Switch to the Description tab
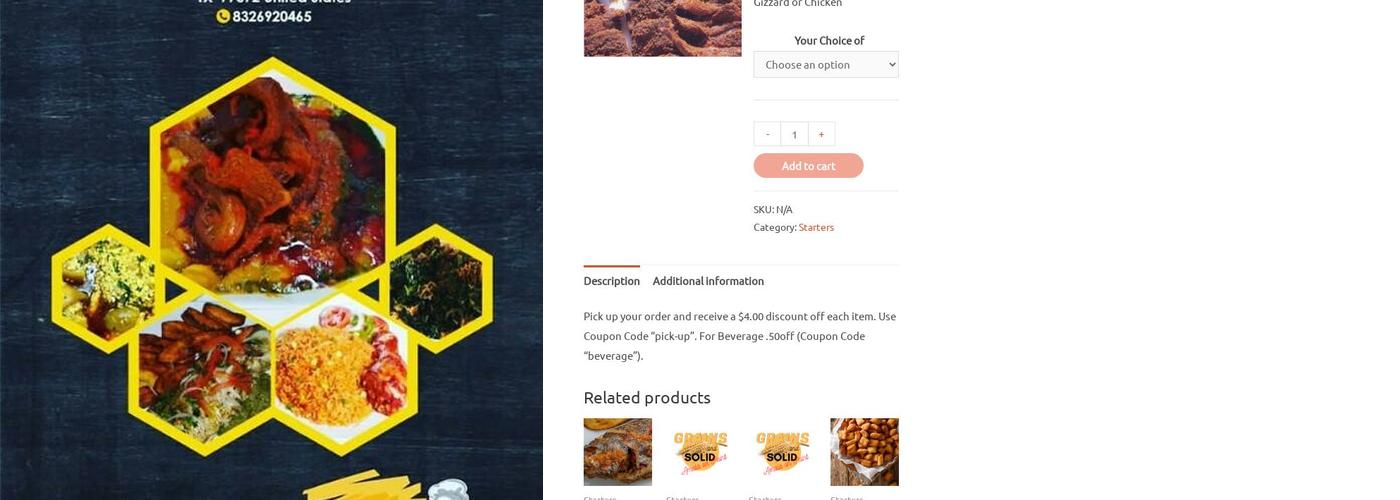Screen dimensions: 1400x500 pos(612,281)
